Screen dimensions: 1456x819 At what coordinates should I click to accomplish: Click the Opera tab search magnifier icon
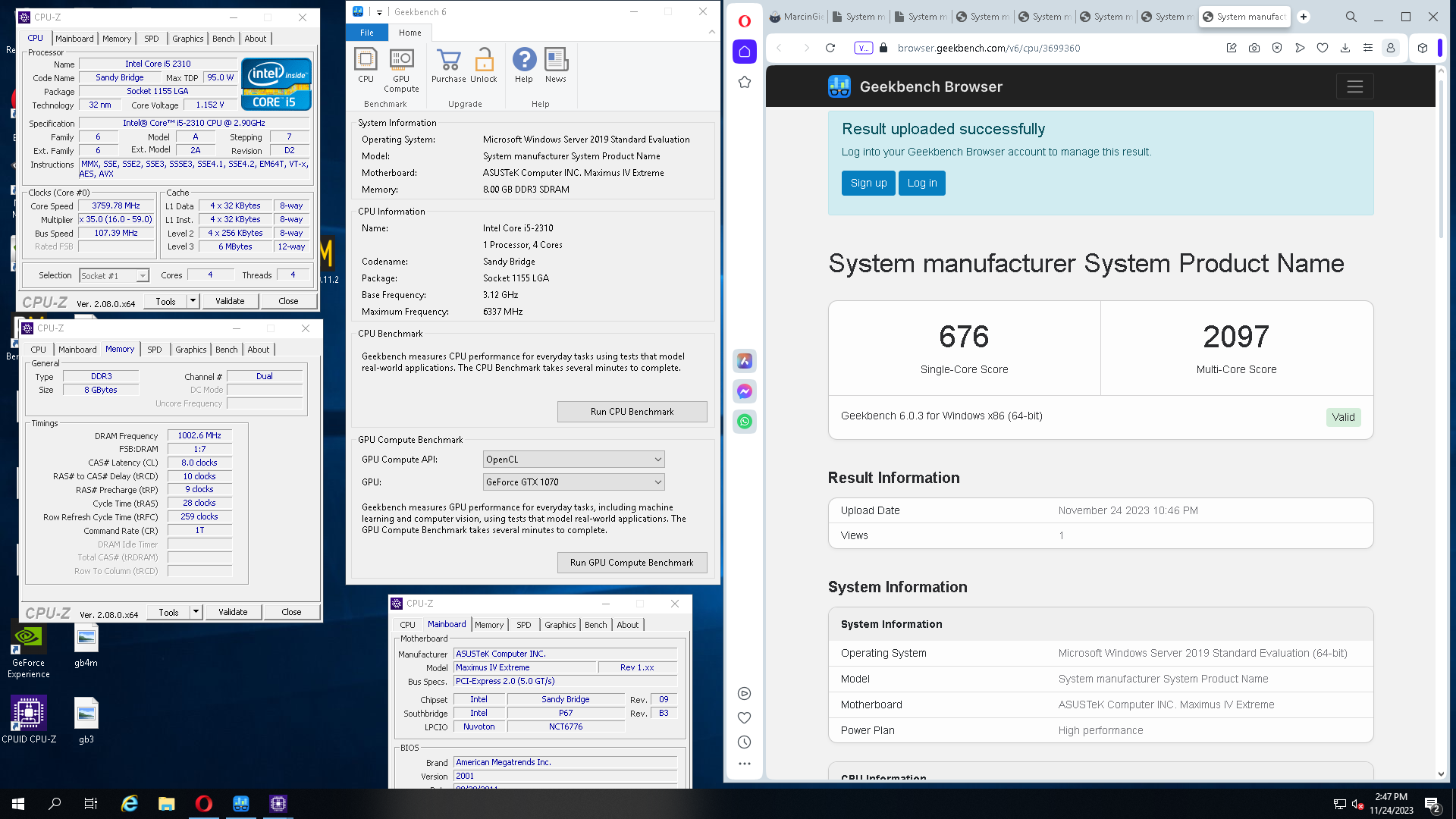pos(1351,17)
